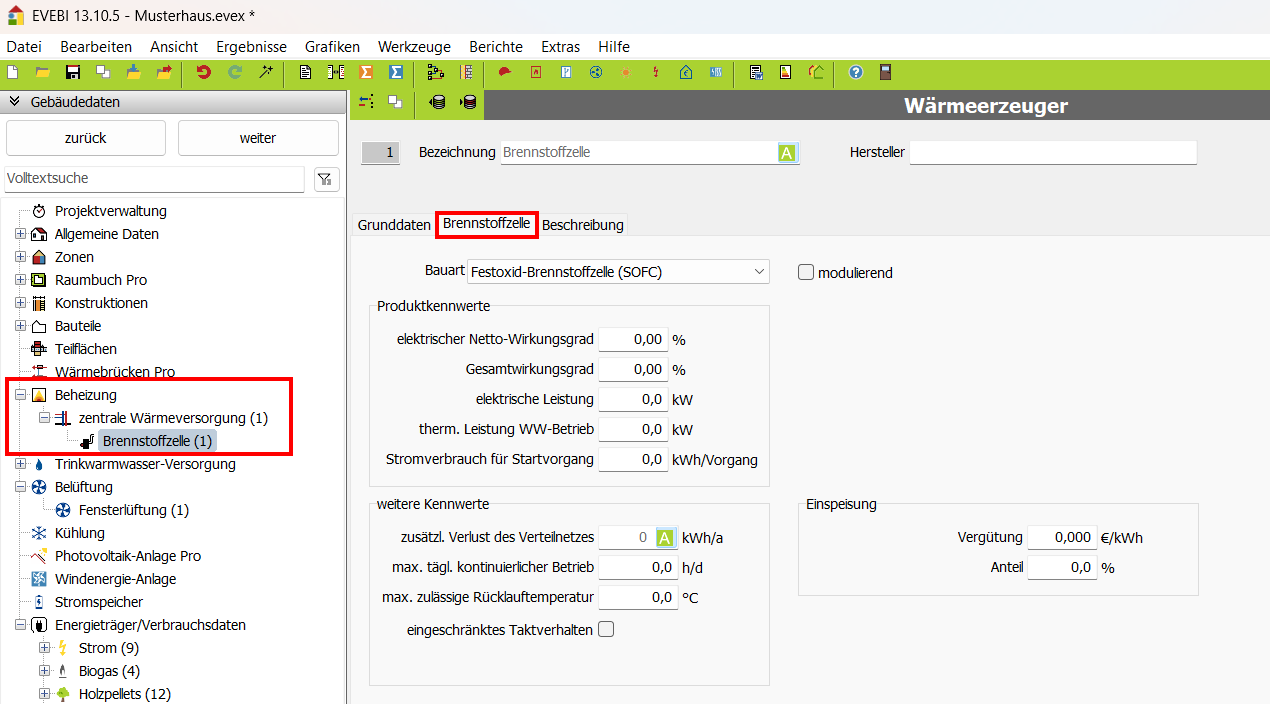This screenshot has height=704, width=1270.
Task: Click the open folder toolbar icon
Action: click(42, 72)
